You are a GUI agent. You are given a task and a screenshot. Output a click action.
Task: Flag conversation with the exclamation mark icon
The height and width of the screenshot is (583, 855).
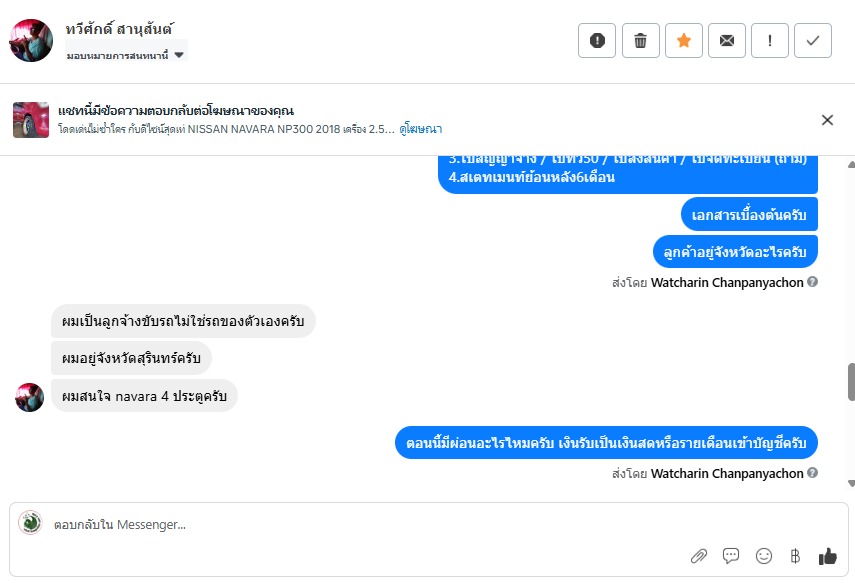tap(770, 41)
